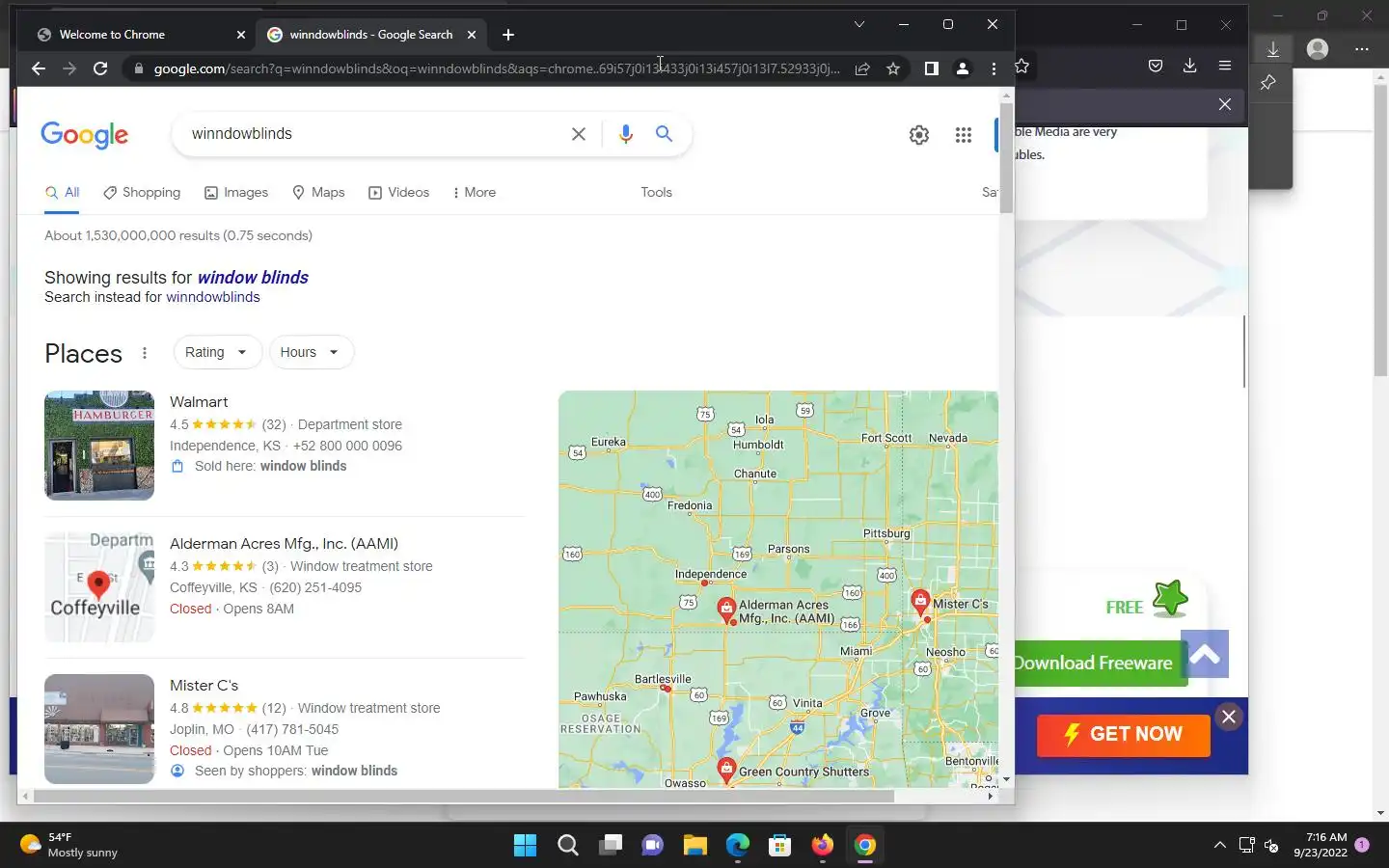Clear the search box with X

(579, 134)
